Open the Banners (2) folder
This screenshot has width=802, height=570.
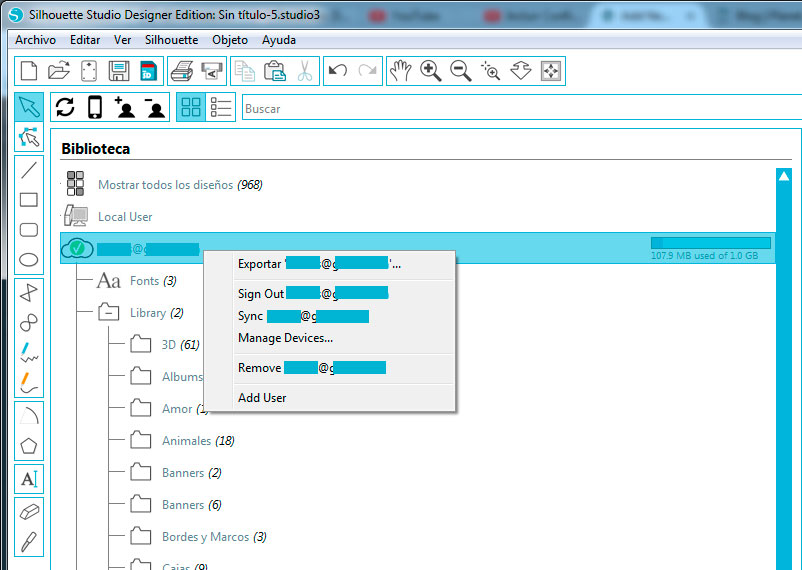pyautogui.click(x=191, y=473)
